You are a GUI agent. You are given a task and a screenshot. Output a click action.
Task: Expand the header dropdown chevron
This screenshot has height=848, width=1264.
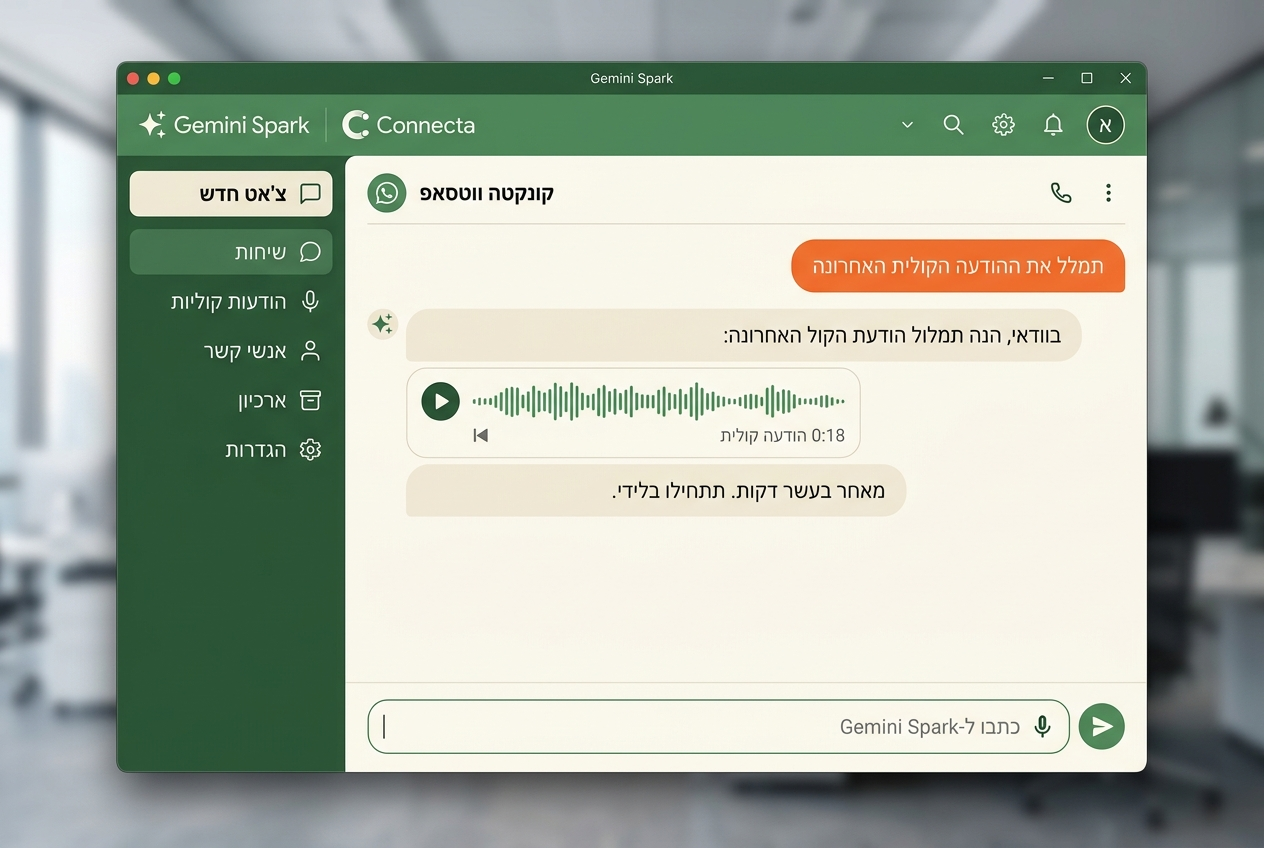point(908,125)
